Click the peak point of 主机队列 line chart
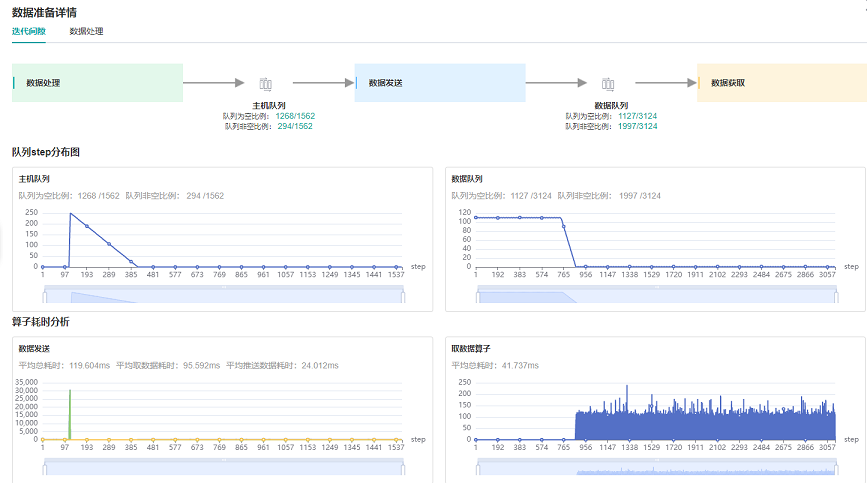This screenshot has height=483, width=867. coord(70,213)
